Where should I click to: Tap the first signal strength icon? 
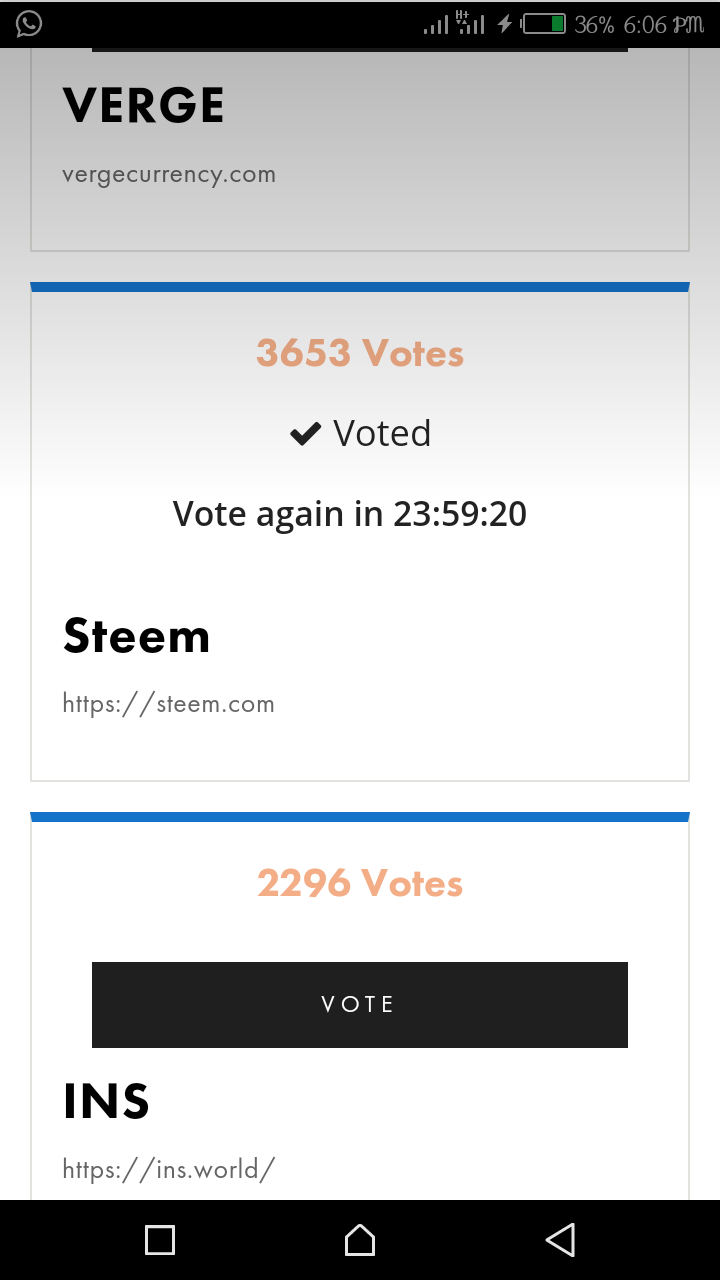(436, 24)
